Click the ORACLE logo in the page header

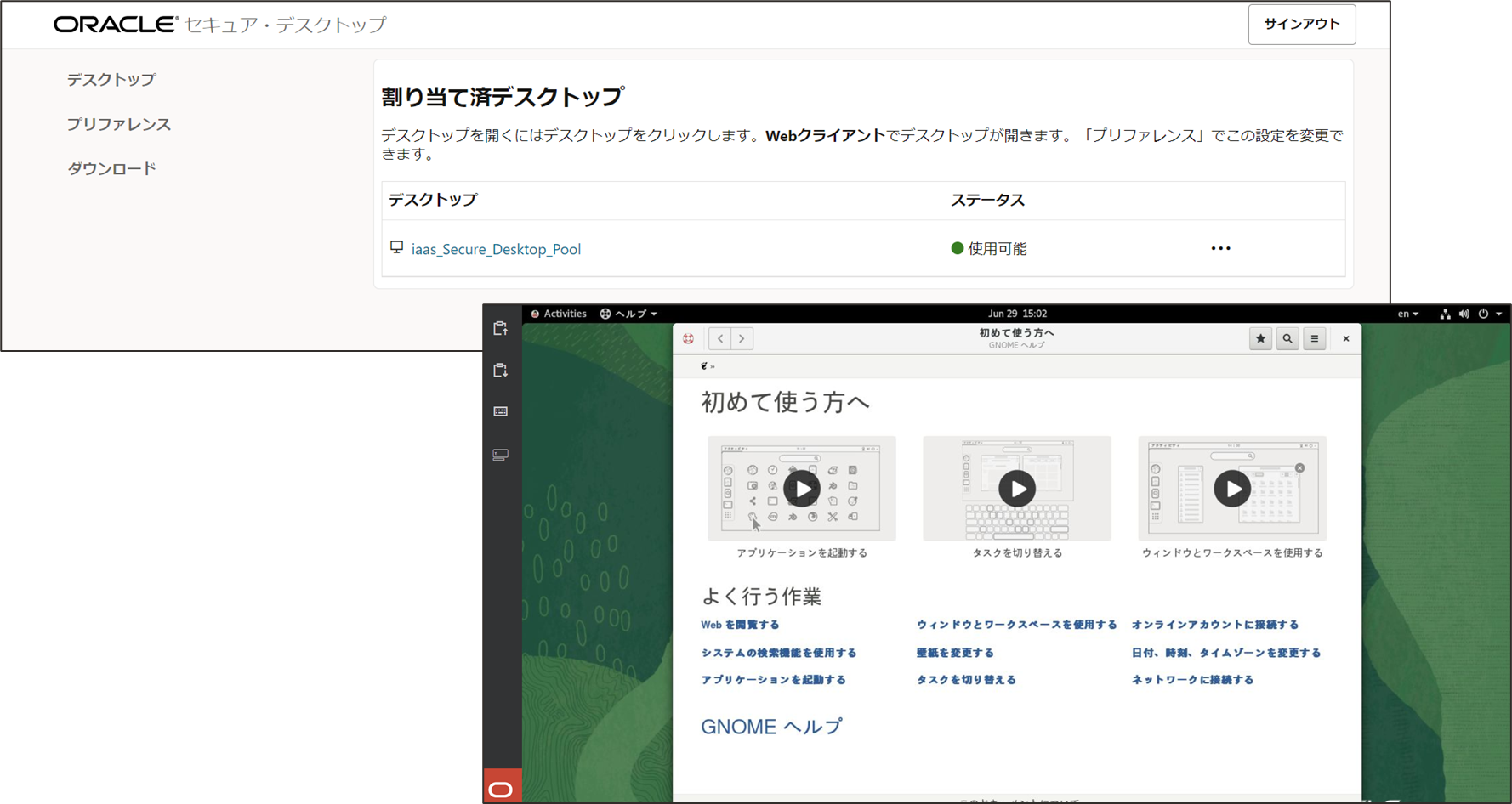[x=116, y=25]
